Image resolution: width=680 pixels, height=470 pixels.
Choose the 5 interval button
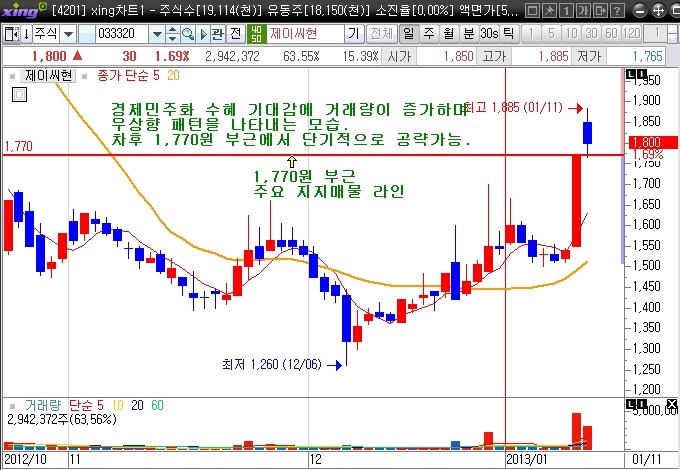[x=551, y=34]
